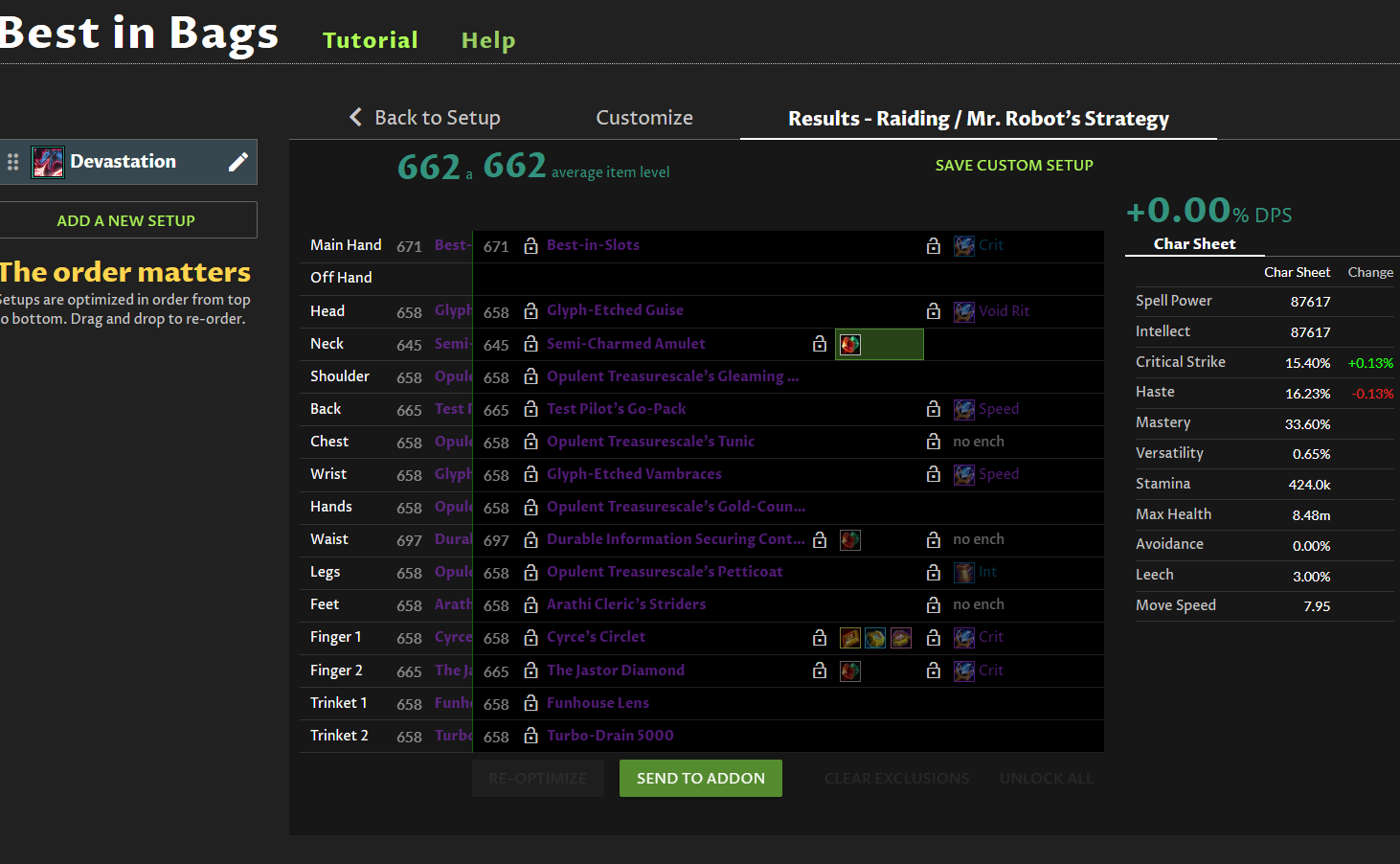Click the Void Rit enchant icon on Head

click(964, 311)
